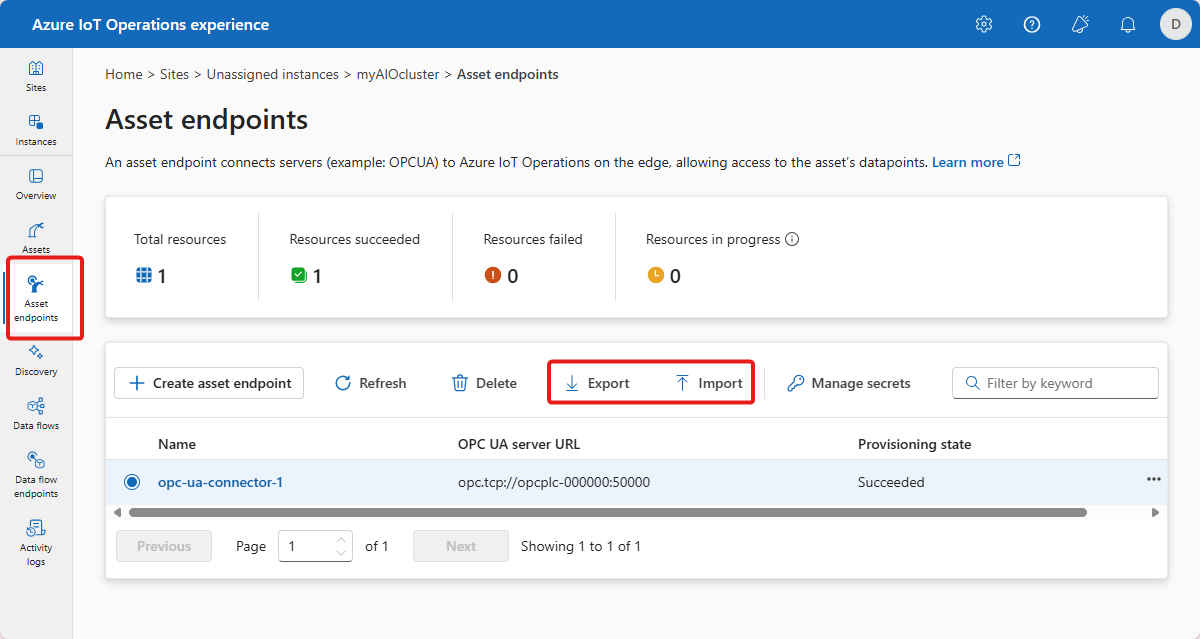The image size is (1200, 639).
Task: Click Create asset endpoint button
Action: 209,383
